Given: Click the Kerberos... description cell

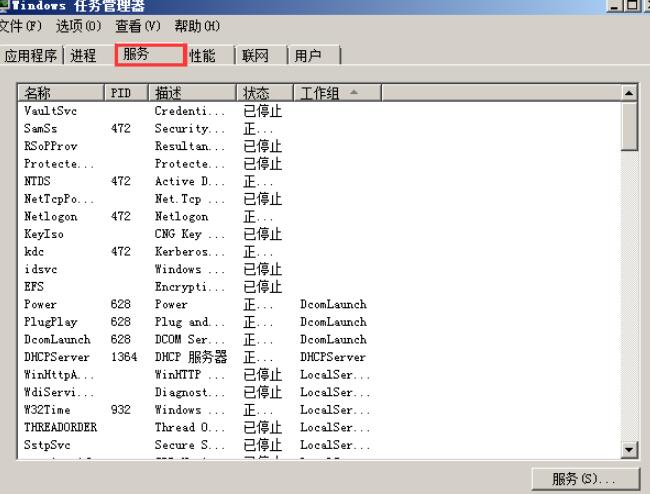Looking at the screenshot, I should click(x=190, y=252).
